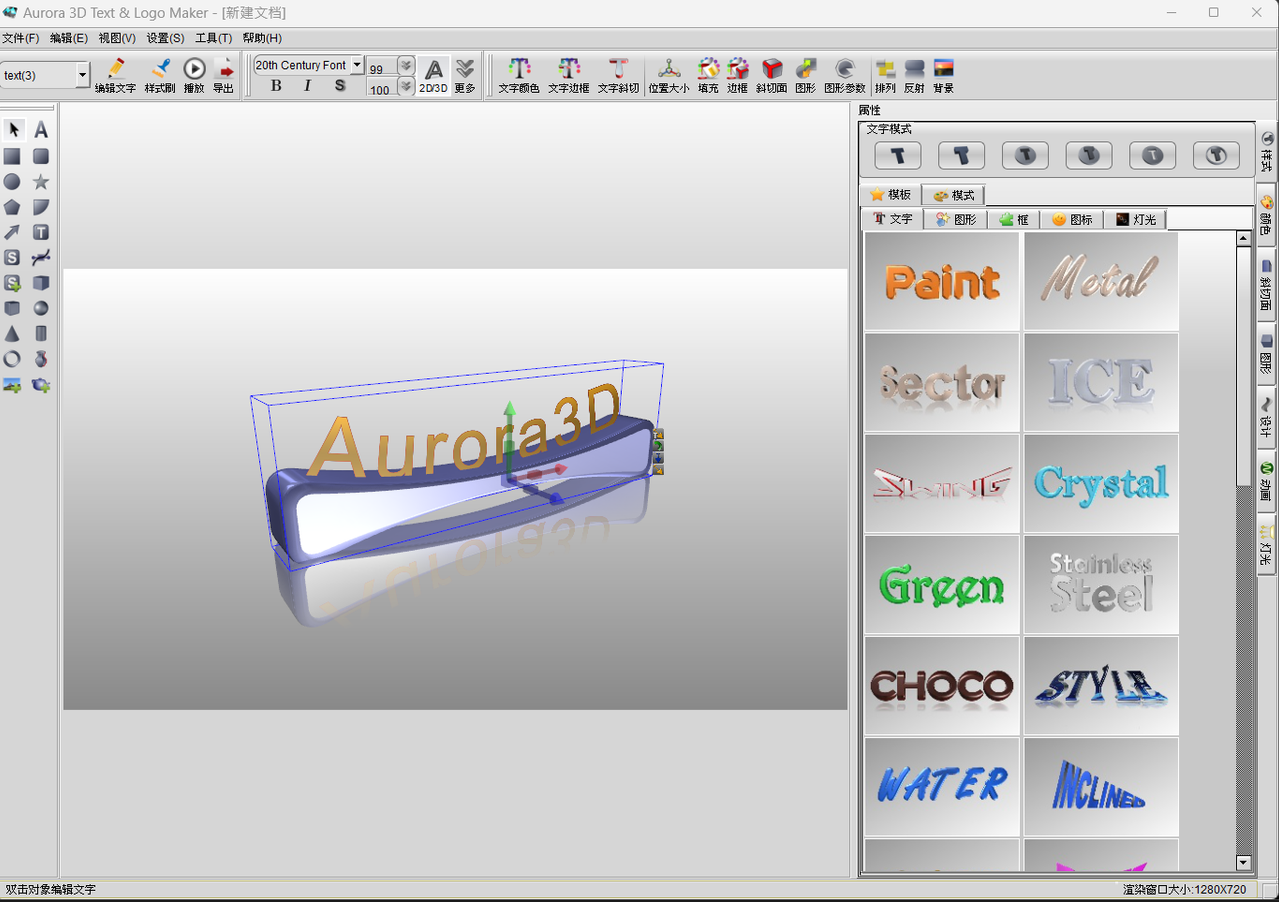Viewport: 1279px width, 902px height.
Task: Expand the 更多 more options chevron
Action: pyautogui.click(x=465, y=75)
